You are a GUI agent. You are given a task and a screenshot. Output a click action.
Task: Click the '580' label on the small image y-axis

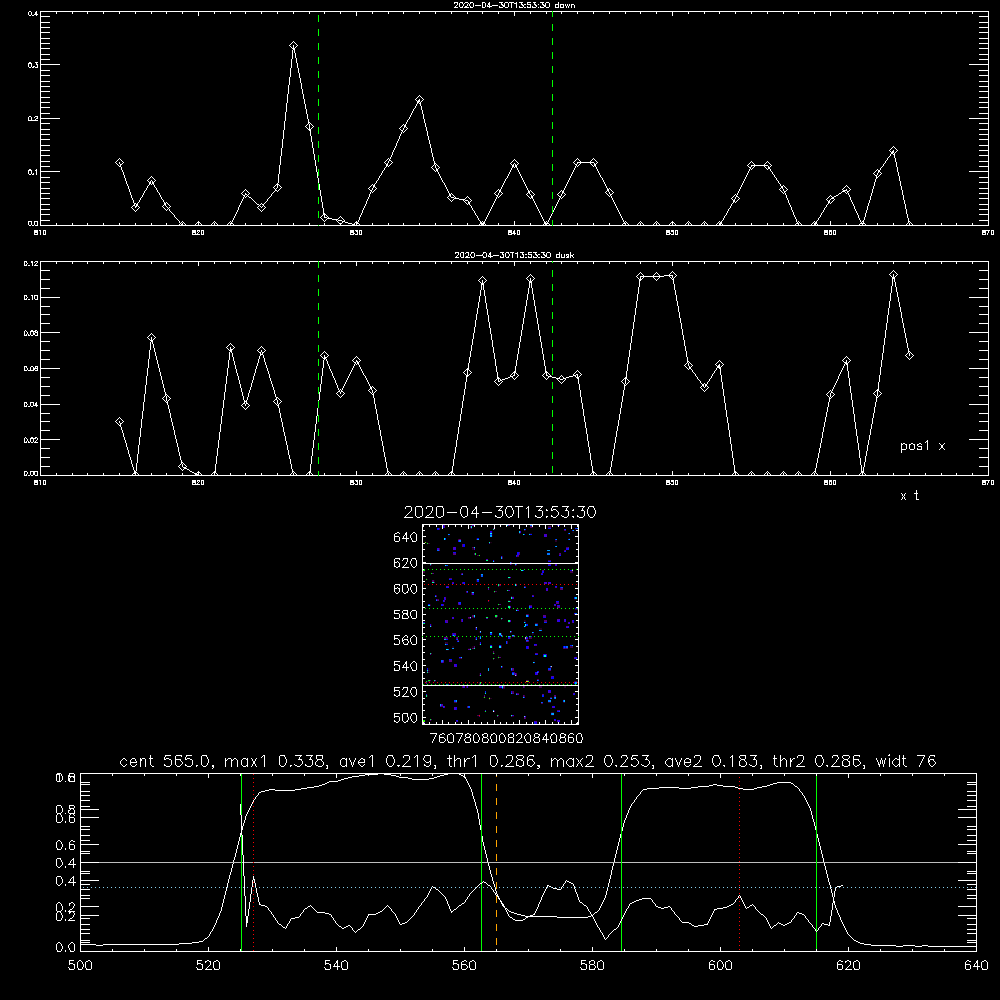point(405,615)
